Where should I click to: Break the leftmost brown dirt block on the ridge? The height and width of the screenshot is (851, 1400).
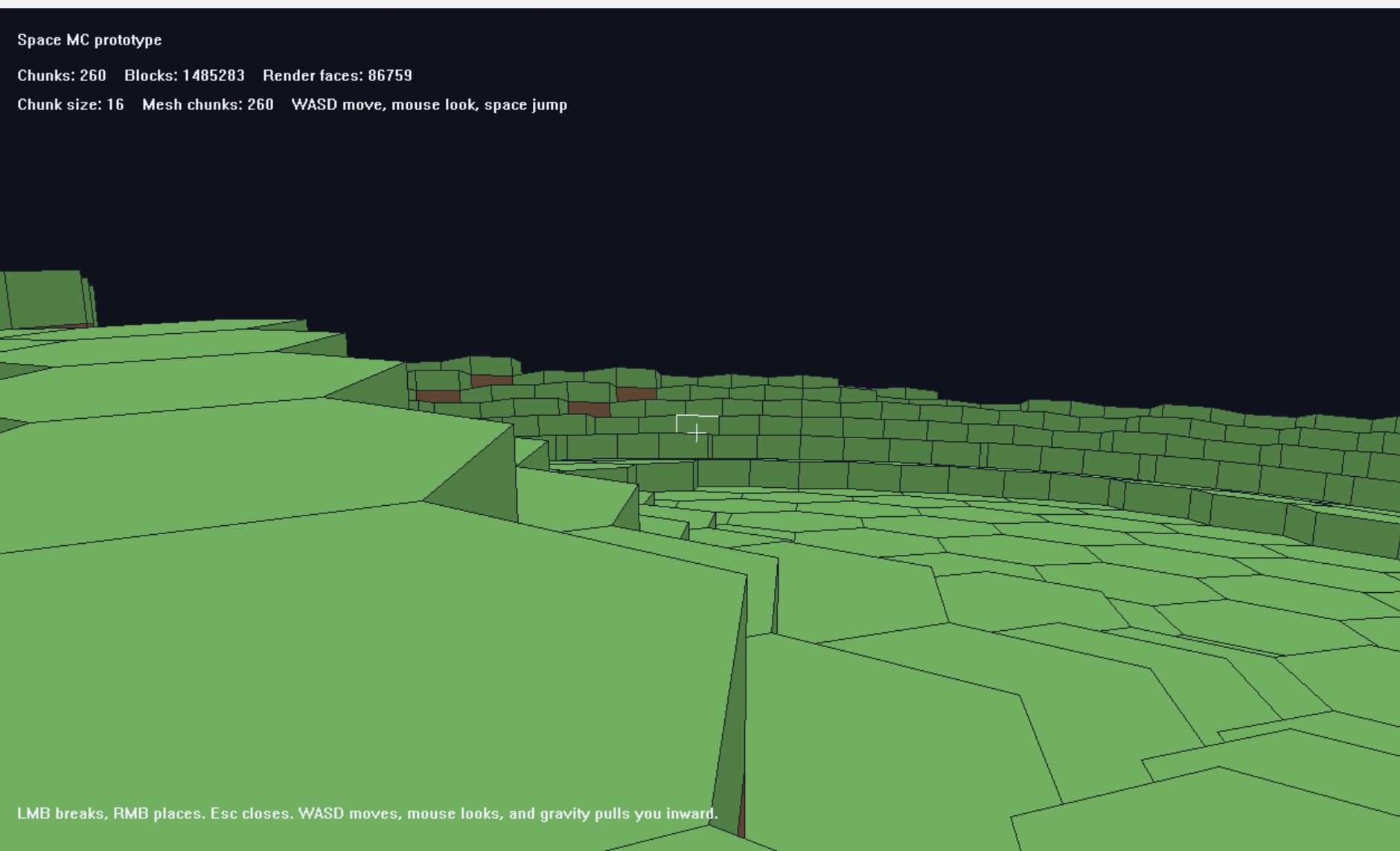point(438,396)
